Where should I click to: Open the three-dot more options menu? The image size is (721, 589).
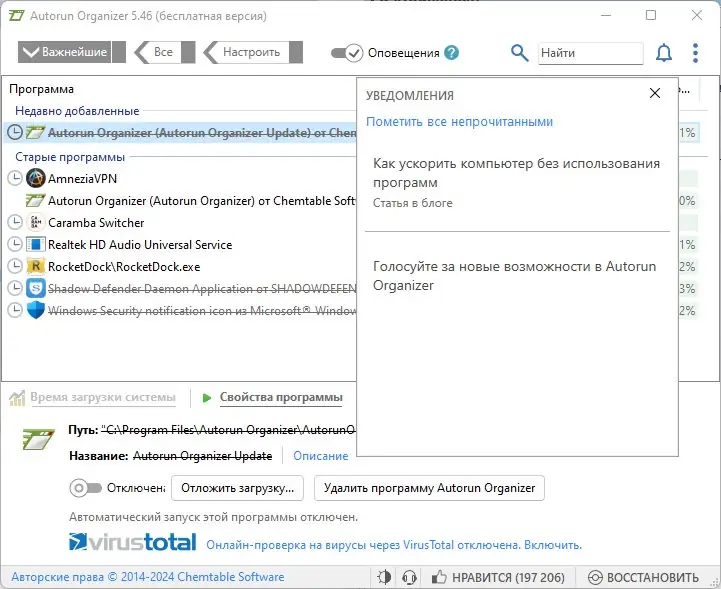tap(695, 53)
